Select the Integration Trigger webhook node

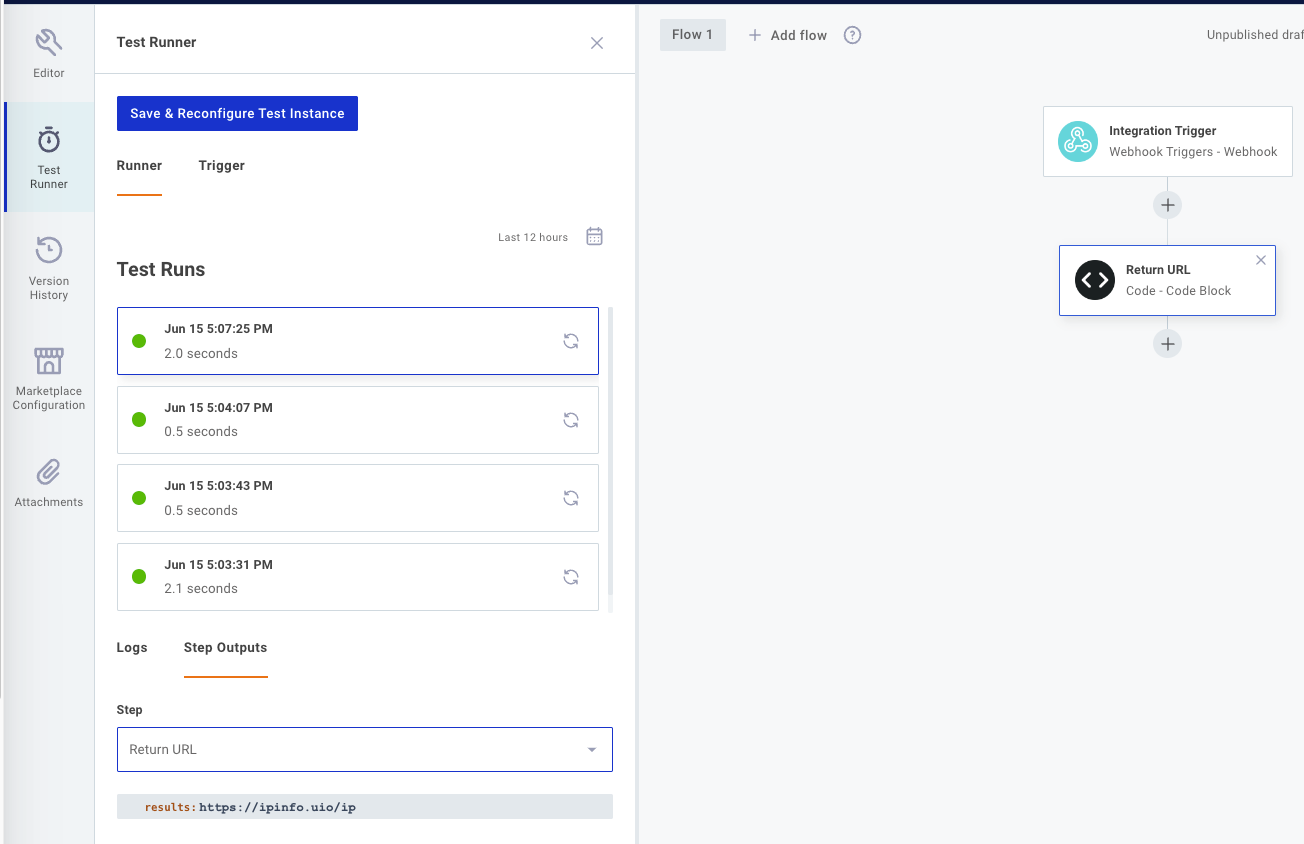coord(1168,141)
